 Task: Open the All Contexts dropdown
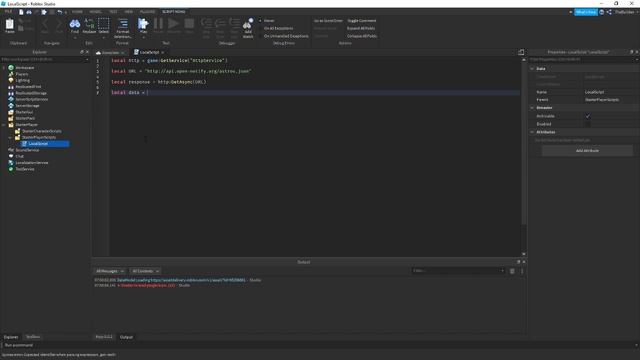(x=145, y=271)
